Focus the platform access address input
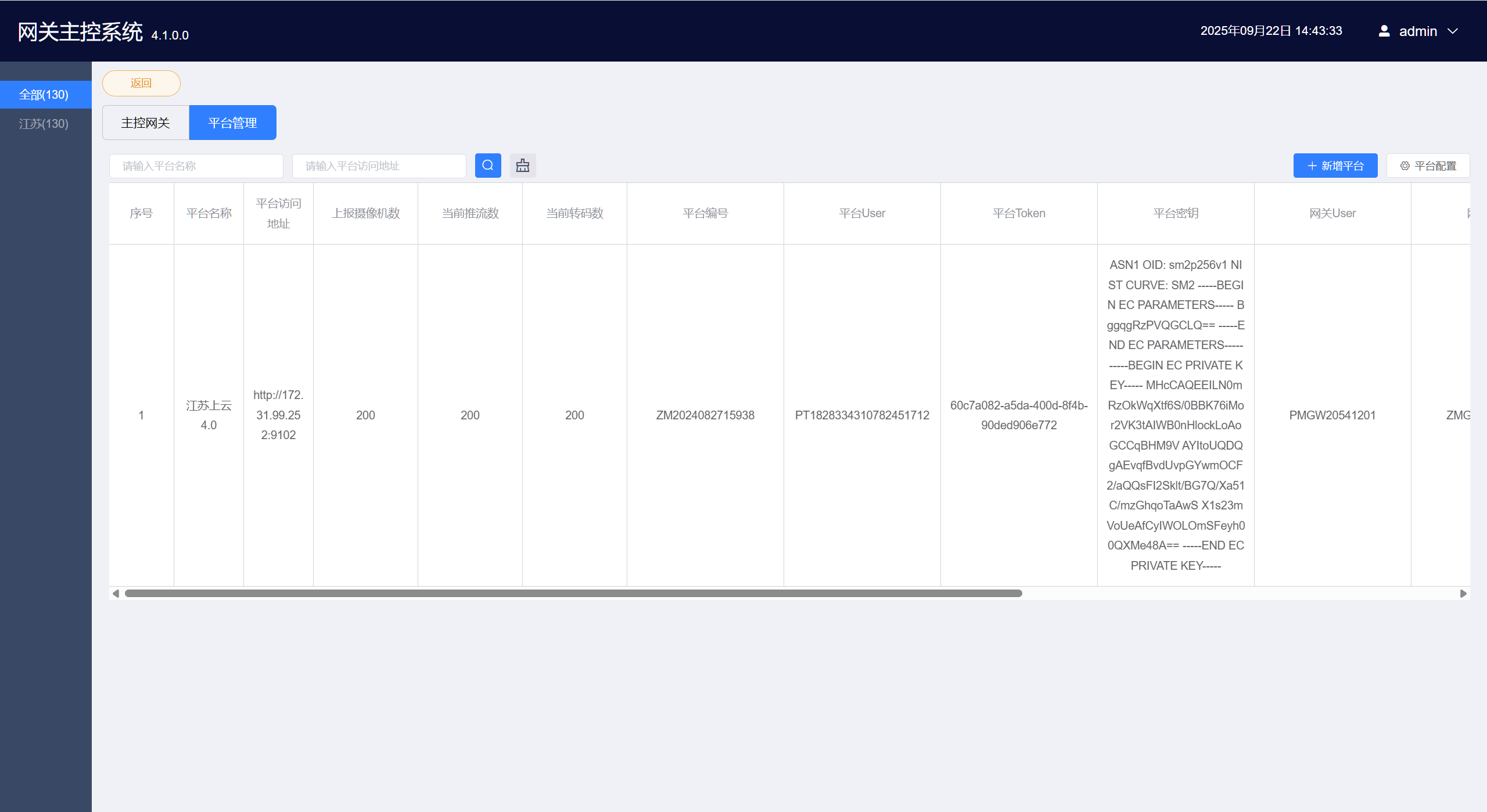The height and width of the screenshot is (812, 1487). pyautogui.click(x=379, y=166)
